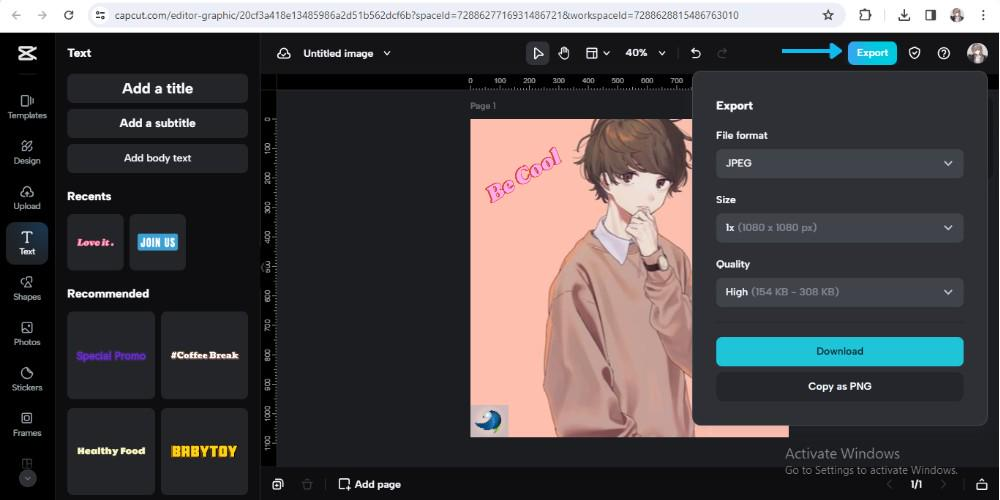Open the browser extensions puzzle icon
Image resolution: width=1000 pixels, height=500 pixels.
click(865, 15)
